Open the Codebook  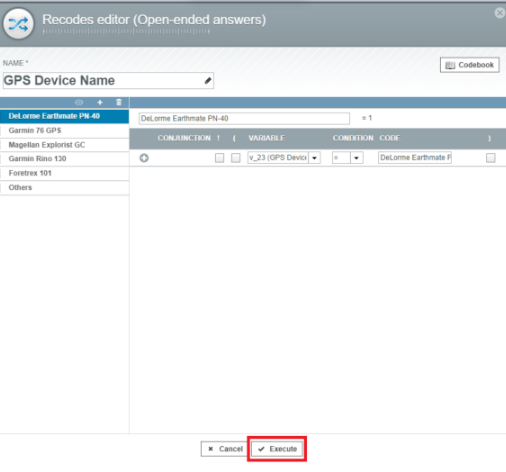[x=470, y=65]
